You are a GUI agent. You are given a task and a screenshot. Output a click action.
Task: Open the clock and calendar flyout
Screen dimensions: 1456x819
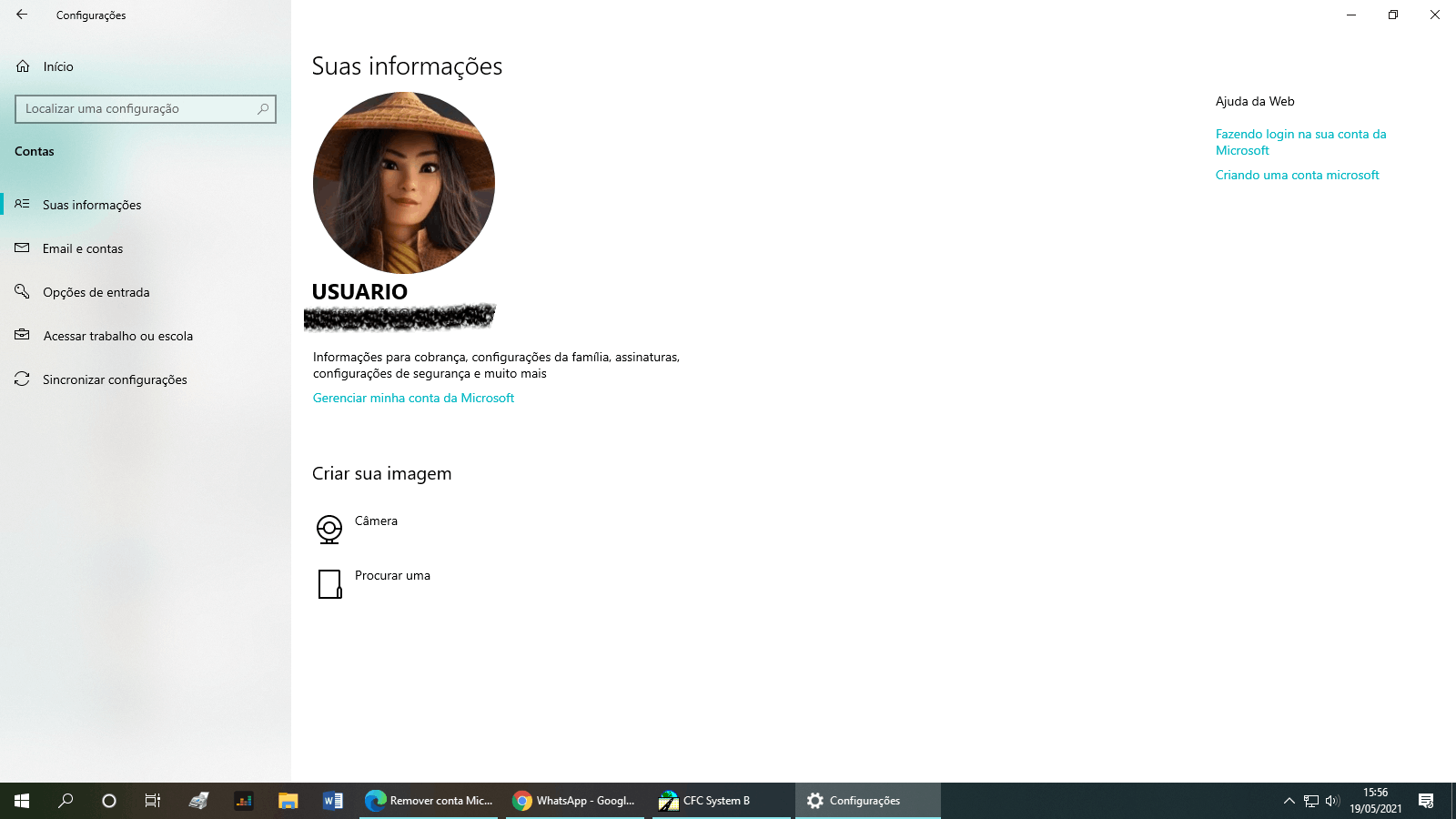click(1376, 801)
